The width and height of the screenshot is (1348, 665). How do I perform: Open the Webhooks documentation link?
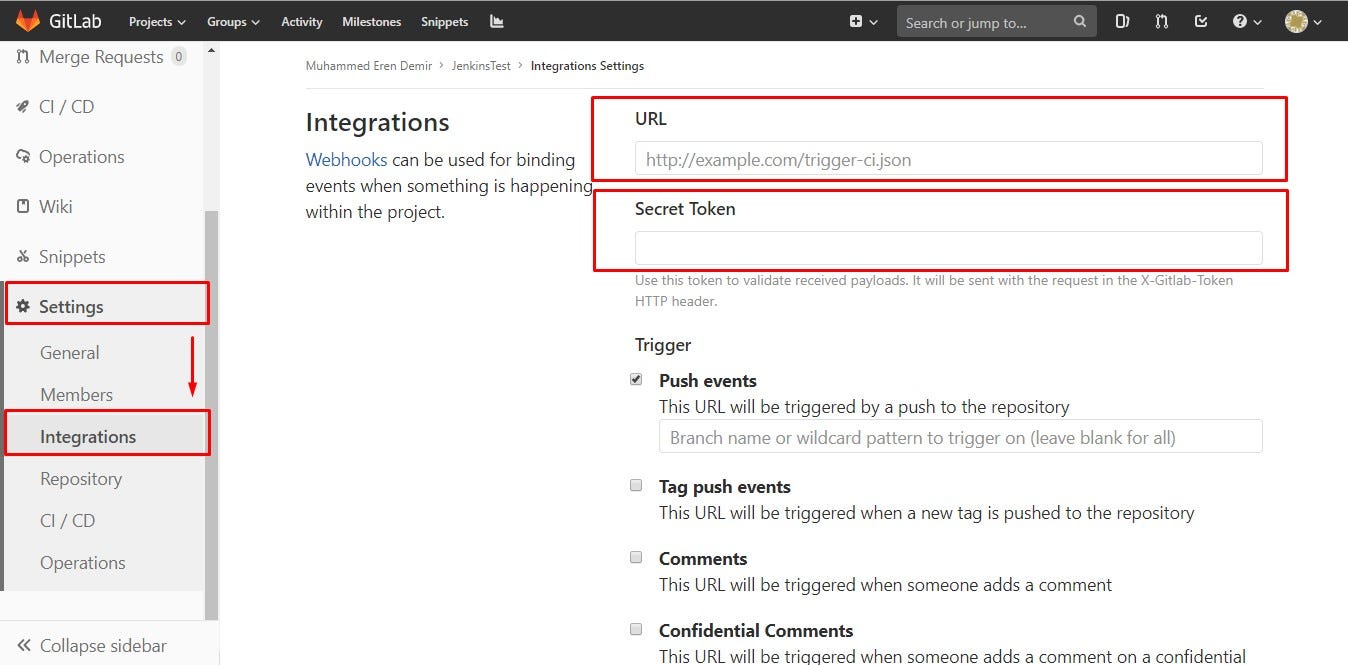point(346,159)
